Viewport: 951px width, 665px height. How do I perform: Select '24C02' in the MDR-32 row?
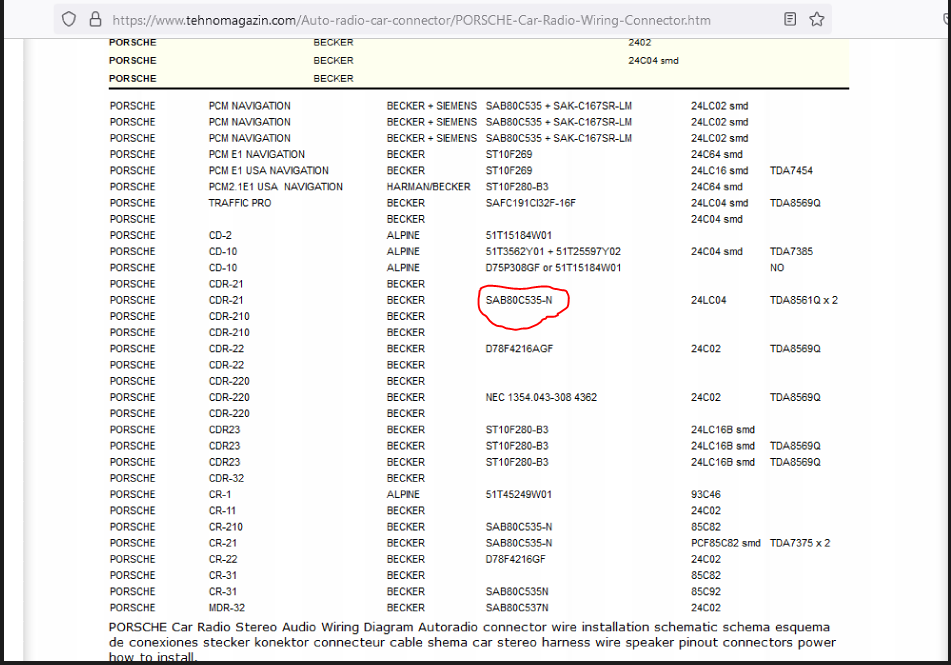(705, 608)
